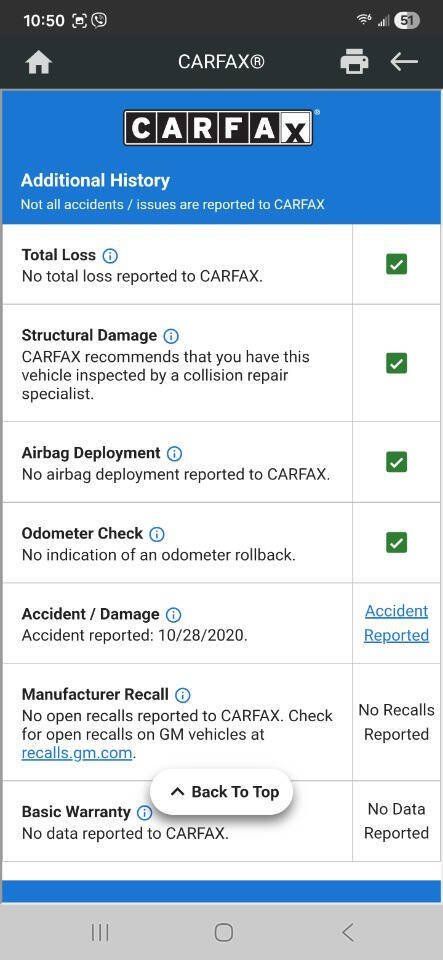The height and width of the screenshot is (960, 443).
Task: Visit recalls.gm.com link
Action: (77, 752)
